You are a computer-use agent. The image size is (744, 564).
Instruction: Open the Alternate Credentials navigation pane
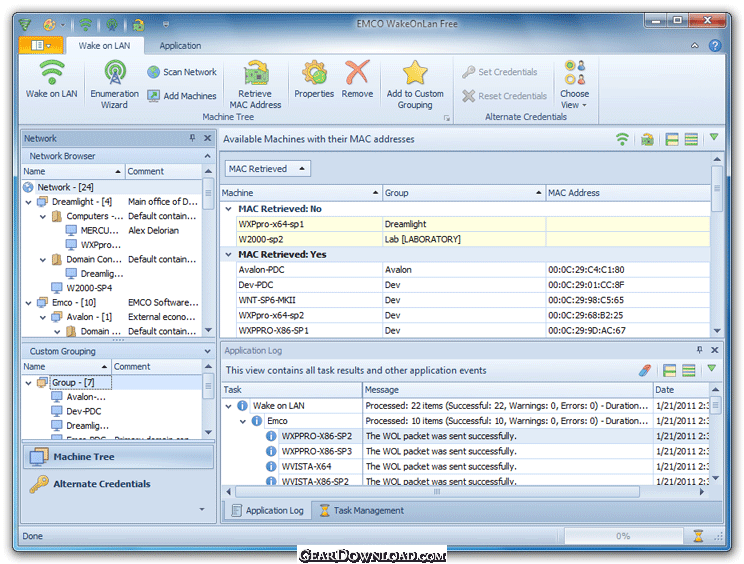(118, 484)
